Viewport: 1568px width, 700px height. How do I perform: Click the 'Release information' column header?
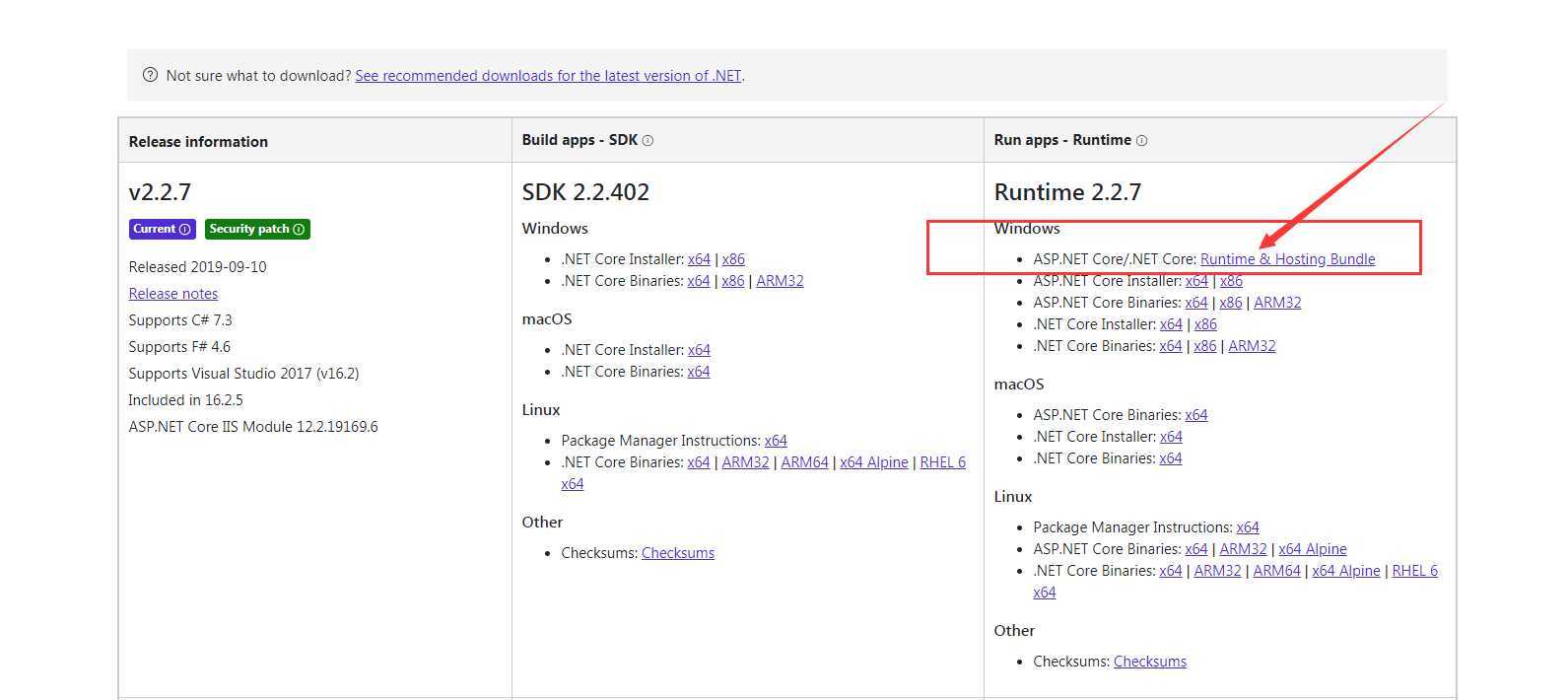click(198, 142)
